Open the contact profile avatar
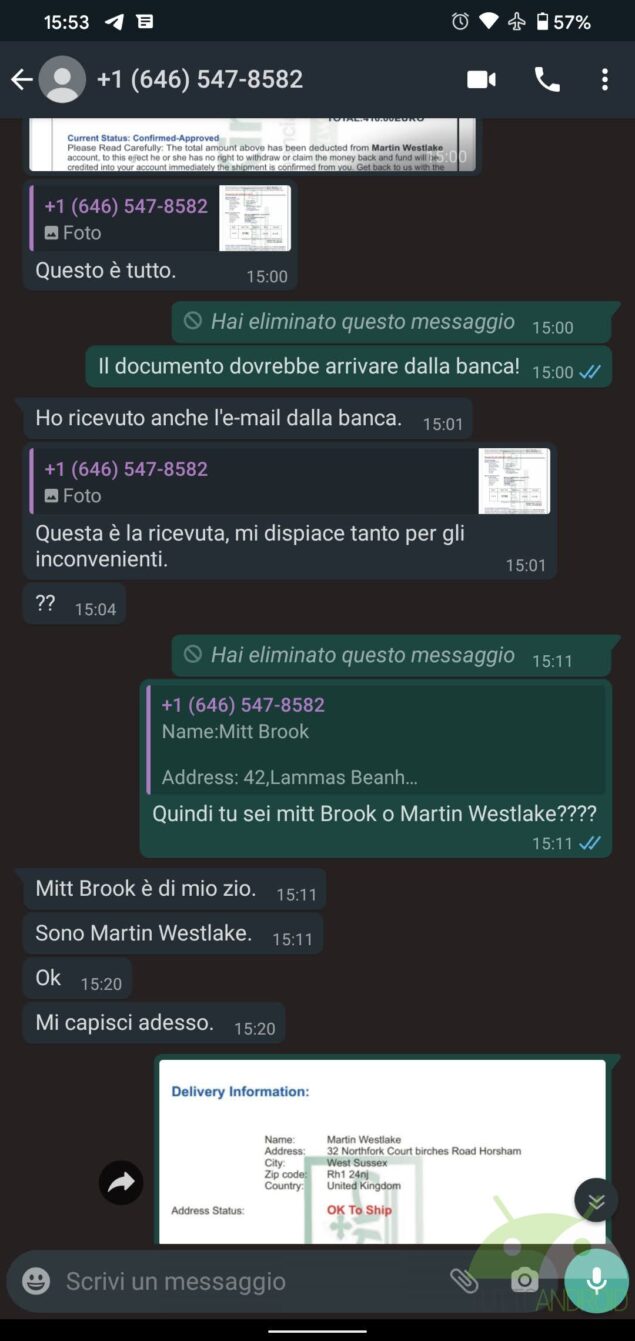This screenshot has height=1341, width=635. (x=62, y=80)
